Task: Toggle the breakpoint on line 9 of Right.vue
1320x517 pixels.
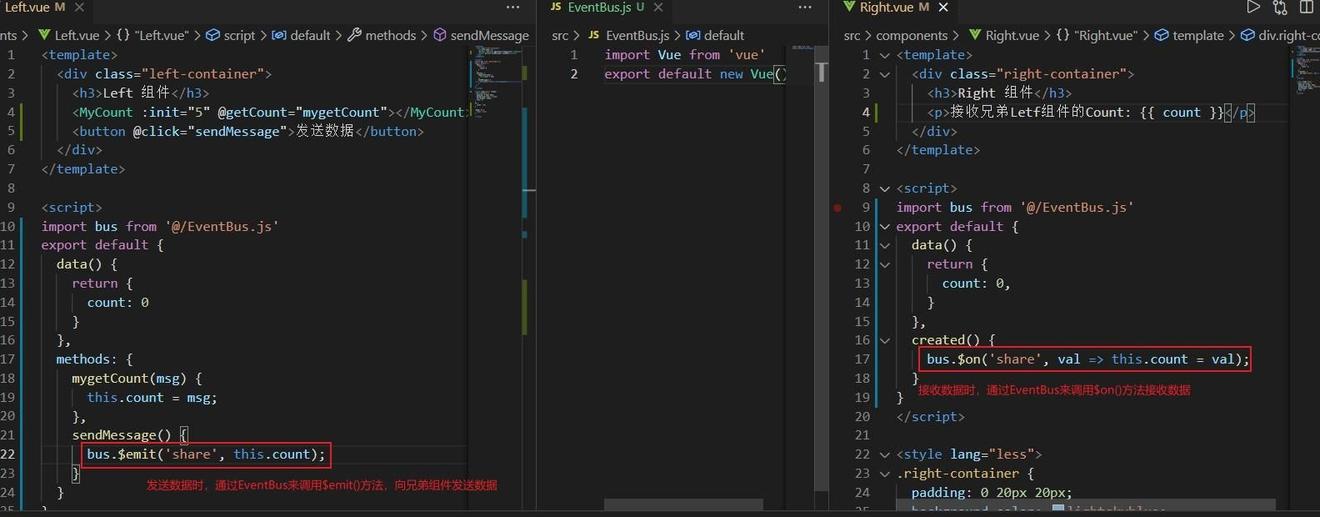Action: (838, 208)
